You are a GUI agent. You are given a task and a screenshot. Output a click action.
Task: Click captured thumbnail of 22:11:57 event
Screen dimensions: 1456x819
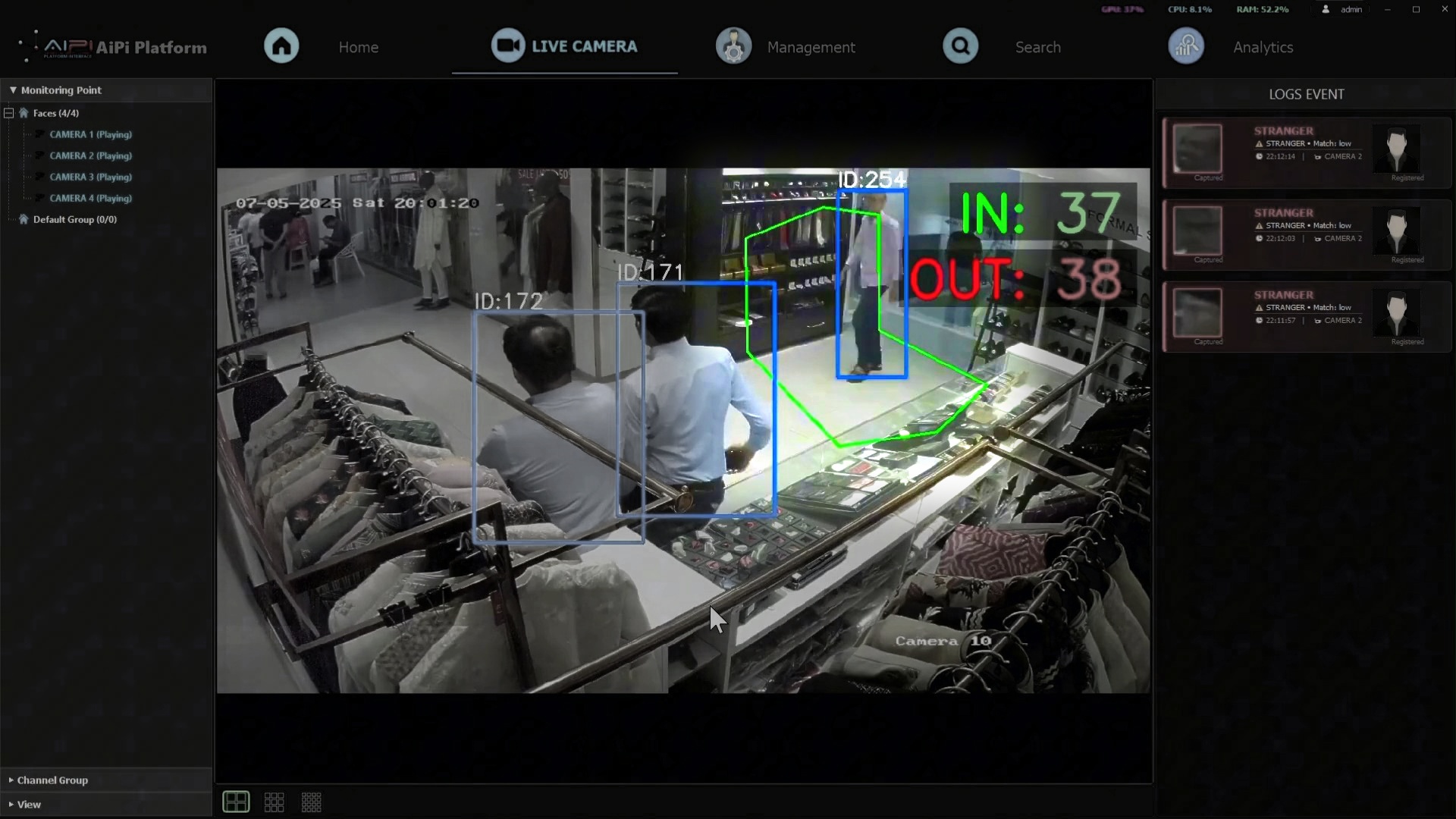coord(1197,312)
